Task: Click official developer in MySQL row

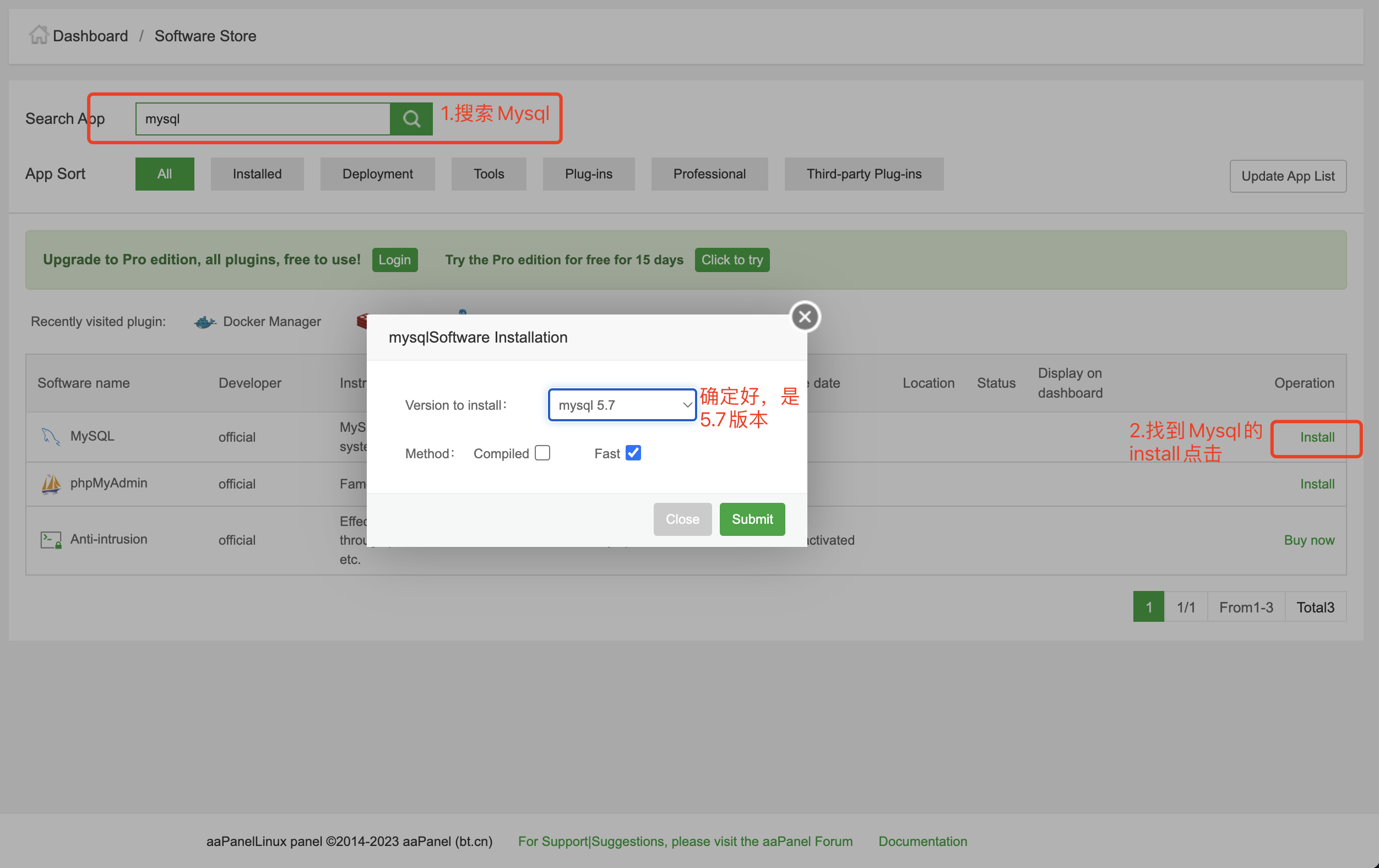Action: [x=236, y=437]
